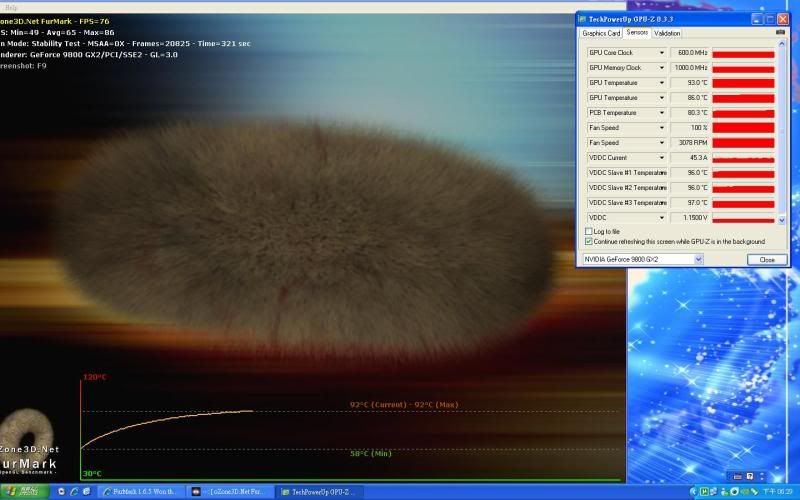Expand the VDDC Current sensor dropdown
This screenshot has width=800, height=500.
click(661, 158)
